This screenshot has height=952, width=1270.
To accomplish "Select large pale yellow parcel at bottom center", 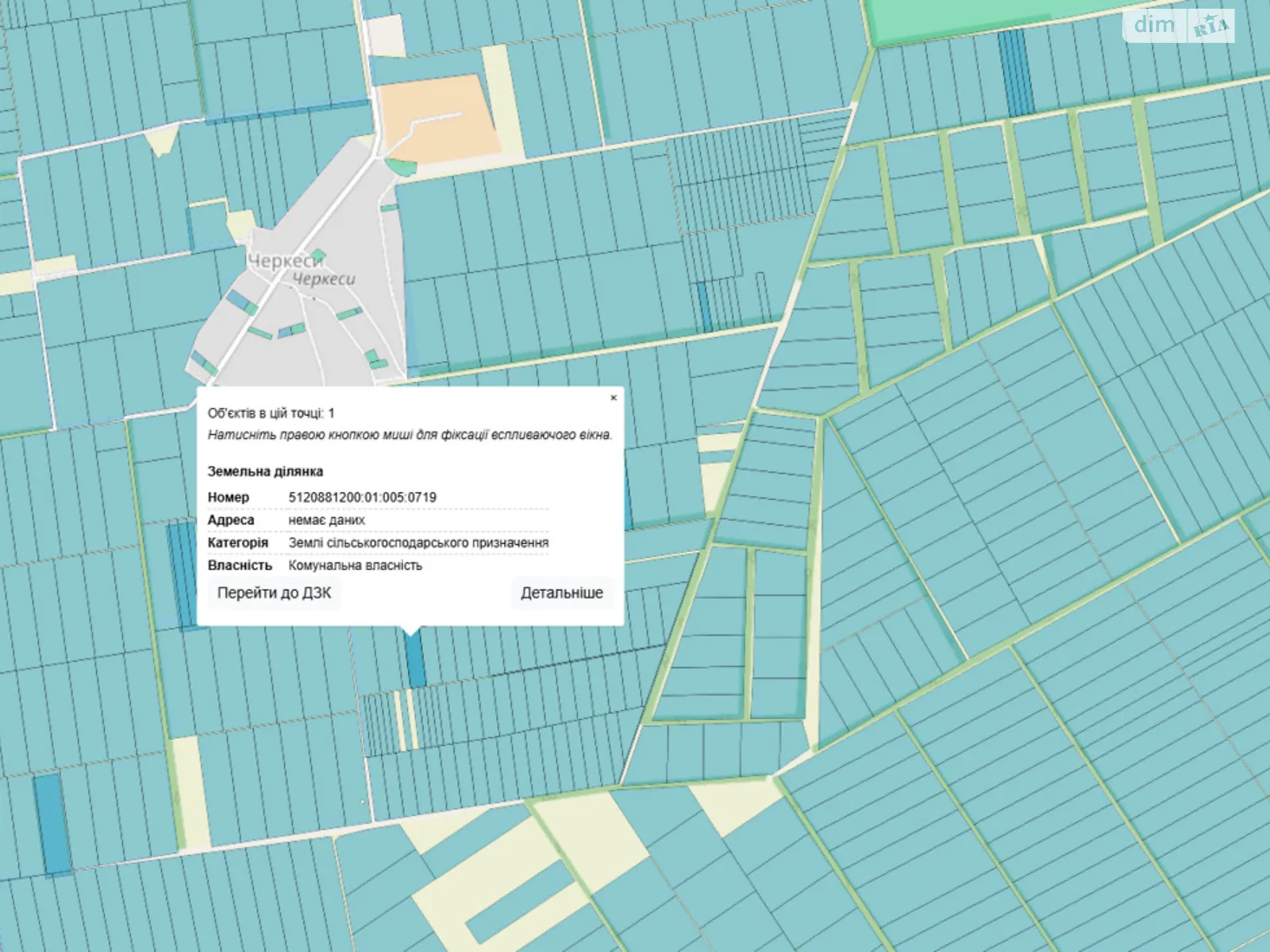I will tap(591, 829).
